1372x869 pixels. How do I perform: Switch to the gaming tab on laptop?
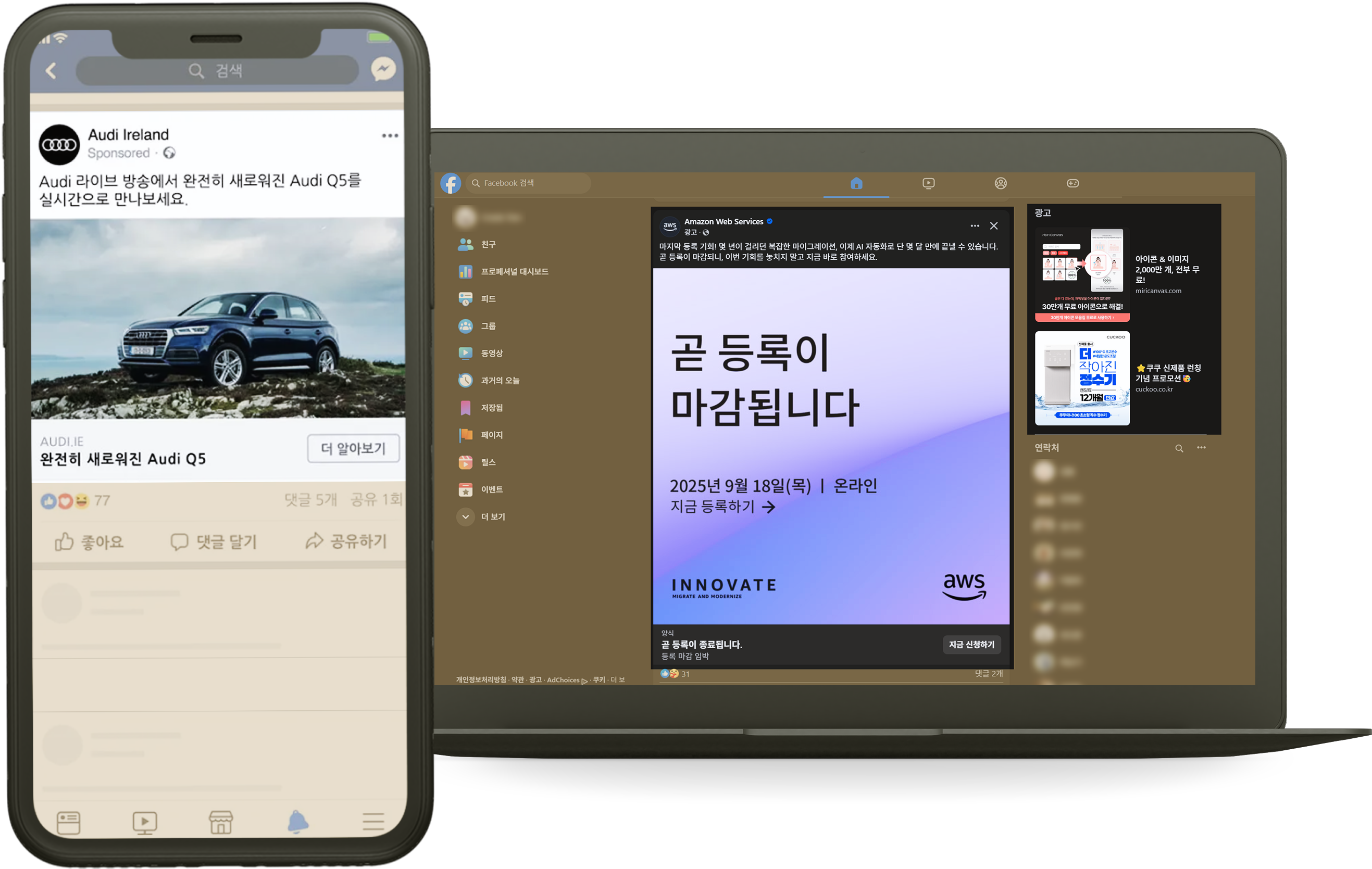pyautogui.click(x=1072, y=183)
